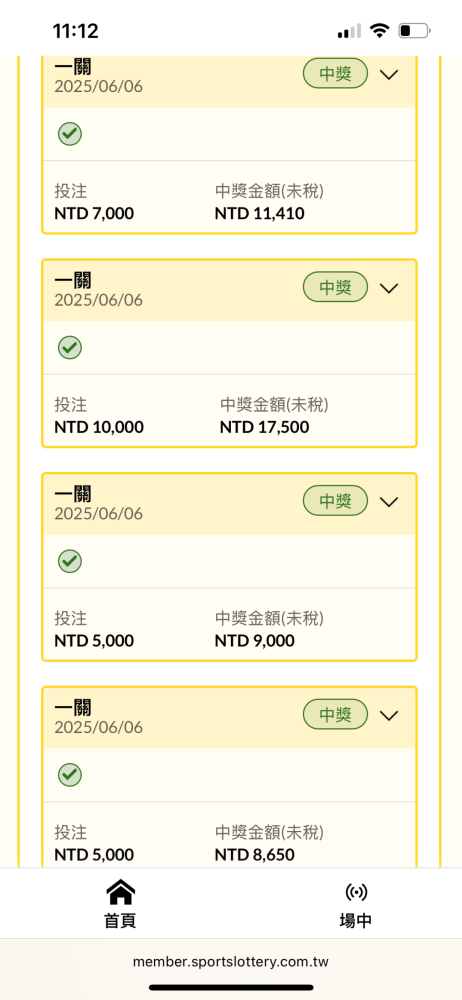Tap the member.sportslottery.com.tw address bar
Viewport: 462px width, 1000px height.
231,962
